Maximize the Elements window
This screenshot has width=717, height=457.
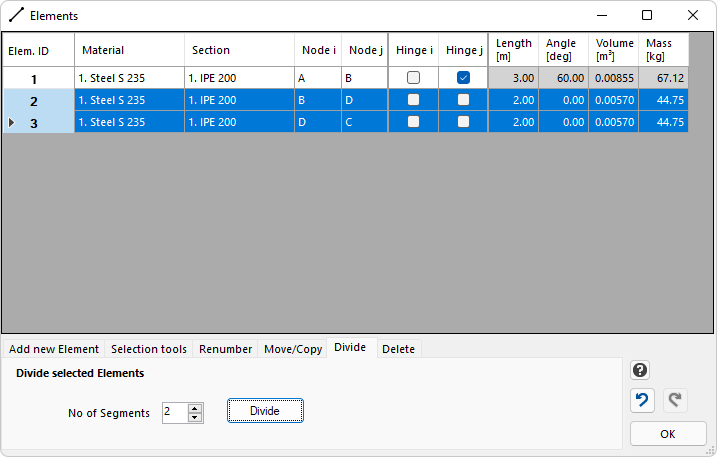click(x=647, y=15)
